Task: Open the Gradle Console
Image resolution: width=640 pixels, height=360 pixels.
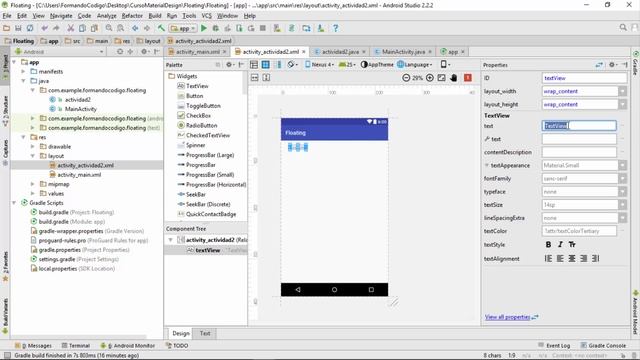Action: coord(603,345)
